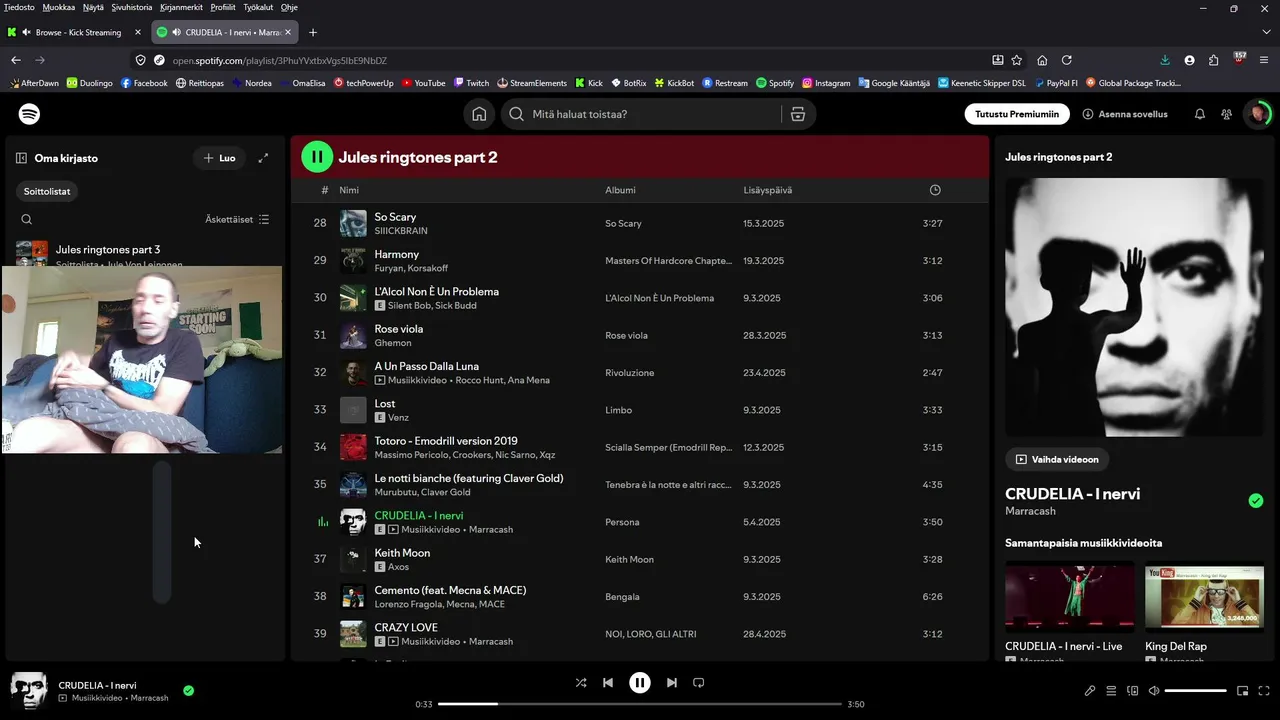Image resolution: width=1280 pixels, height=720 pixels.
Task: Open the Äskettäiset sort dropdown
Action: [x=237, y=219]
